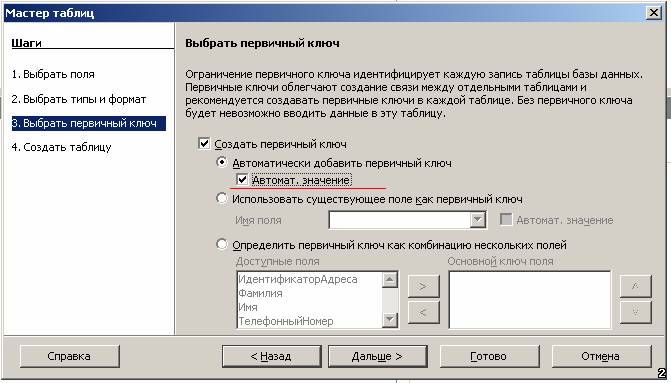
Task: Close the Мастер таблиц dialog
Action: [x=654, y=13]
